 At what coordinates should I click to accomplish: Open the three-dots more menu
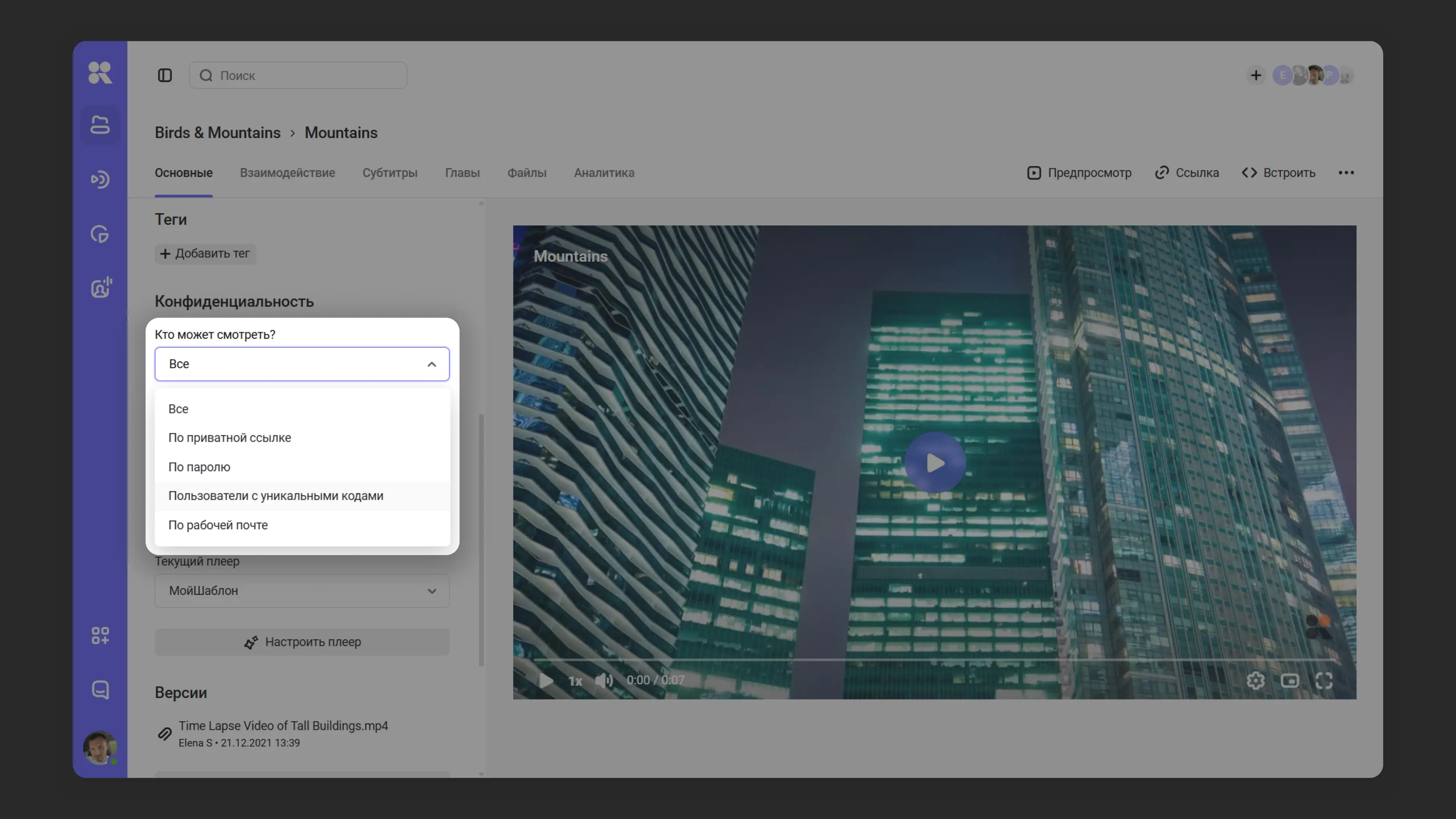click(x=1346, y=173)
